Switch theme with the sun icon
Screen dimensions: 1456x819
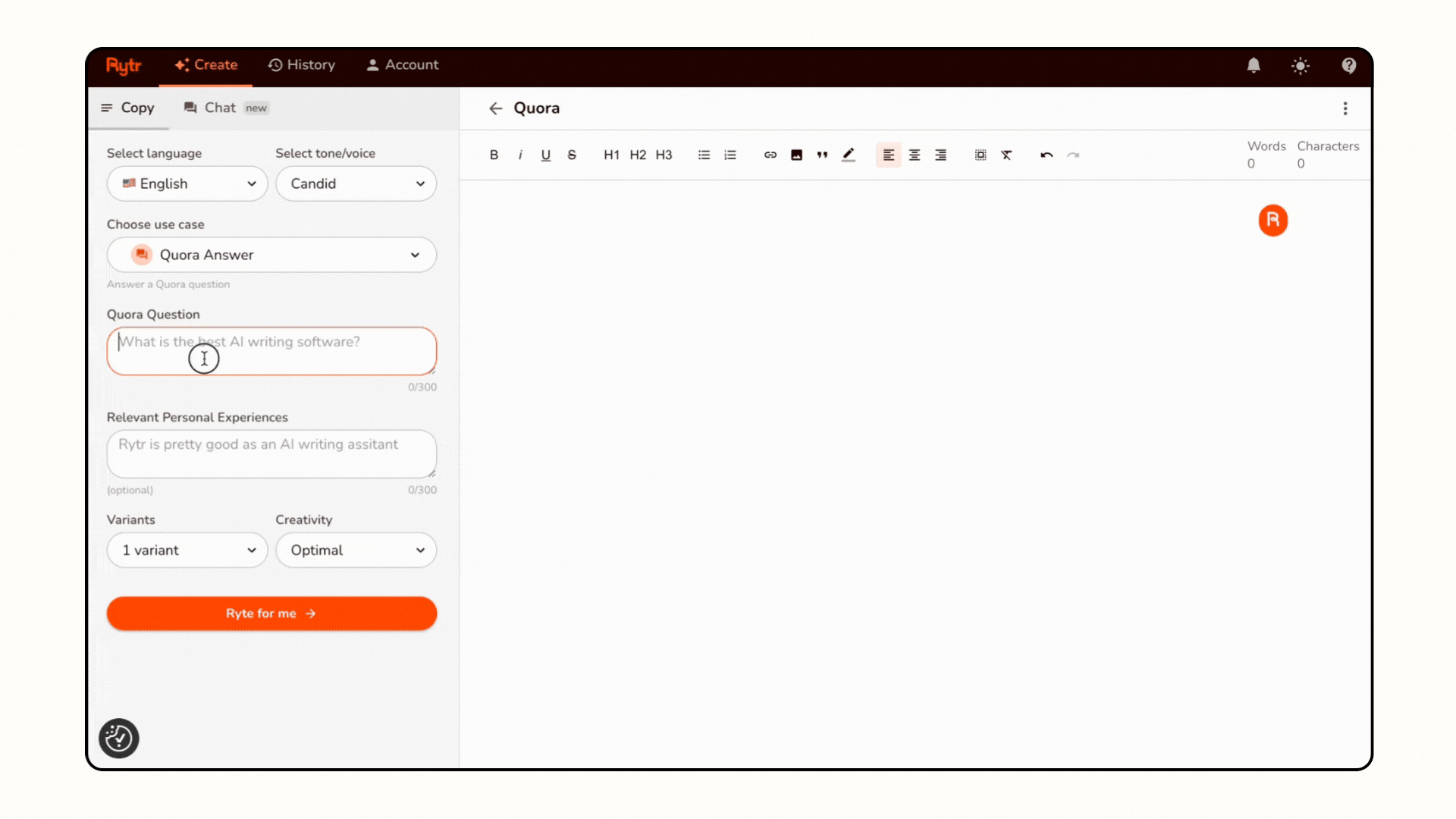click(1301, 66)
